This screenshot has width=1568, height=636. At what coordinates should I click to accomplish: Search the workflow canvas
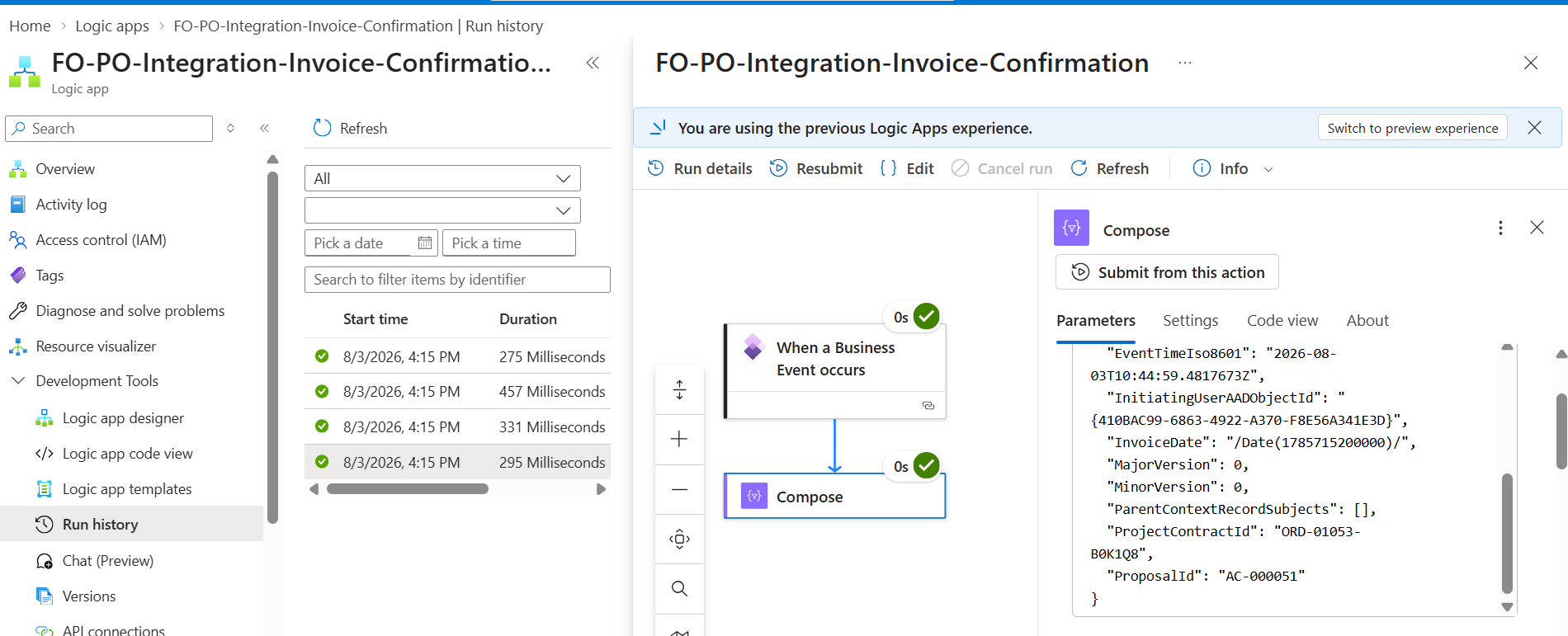(679, 588)
